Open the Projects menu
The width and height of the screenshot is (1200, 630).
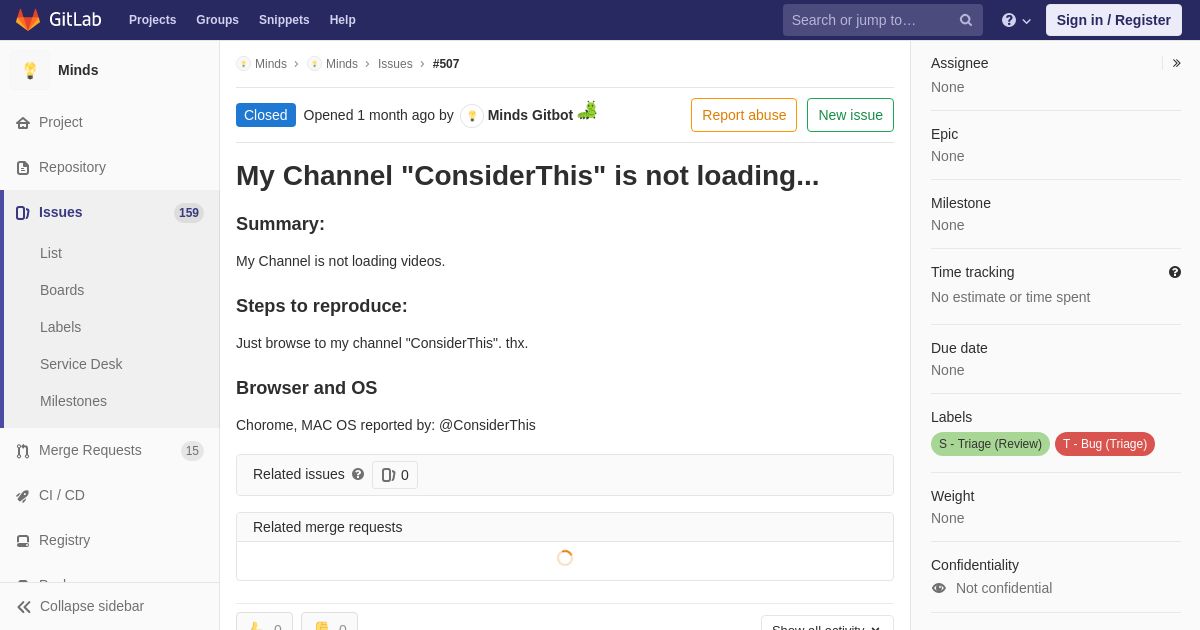pos(152,20)
